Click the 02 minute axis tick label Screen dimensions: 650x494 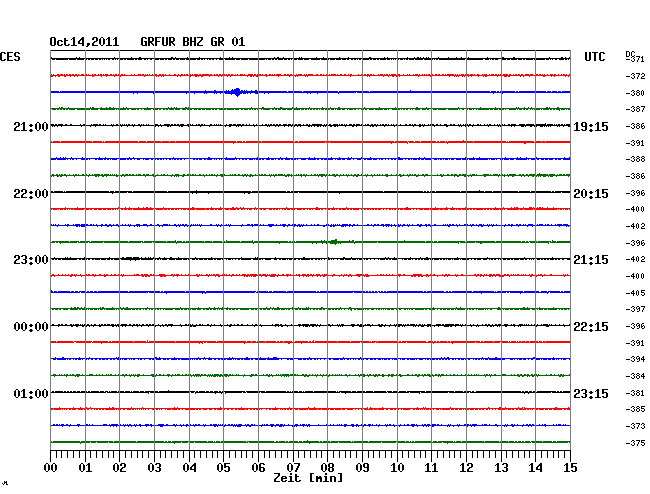tap(119, 467)
